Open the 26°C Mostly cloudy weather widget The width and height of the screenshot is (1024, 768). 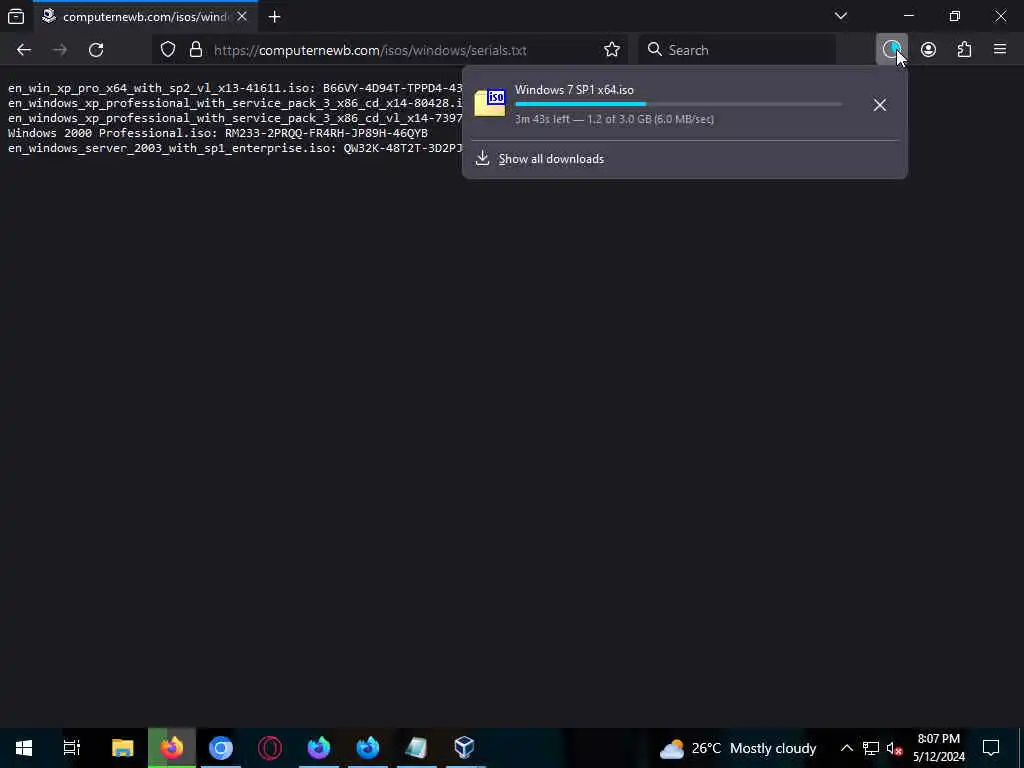coord(738,748)
